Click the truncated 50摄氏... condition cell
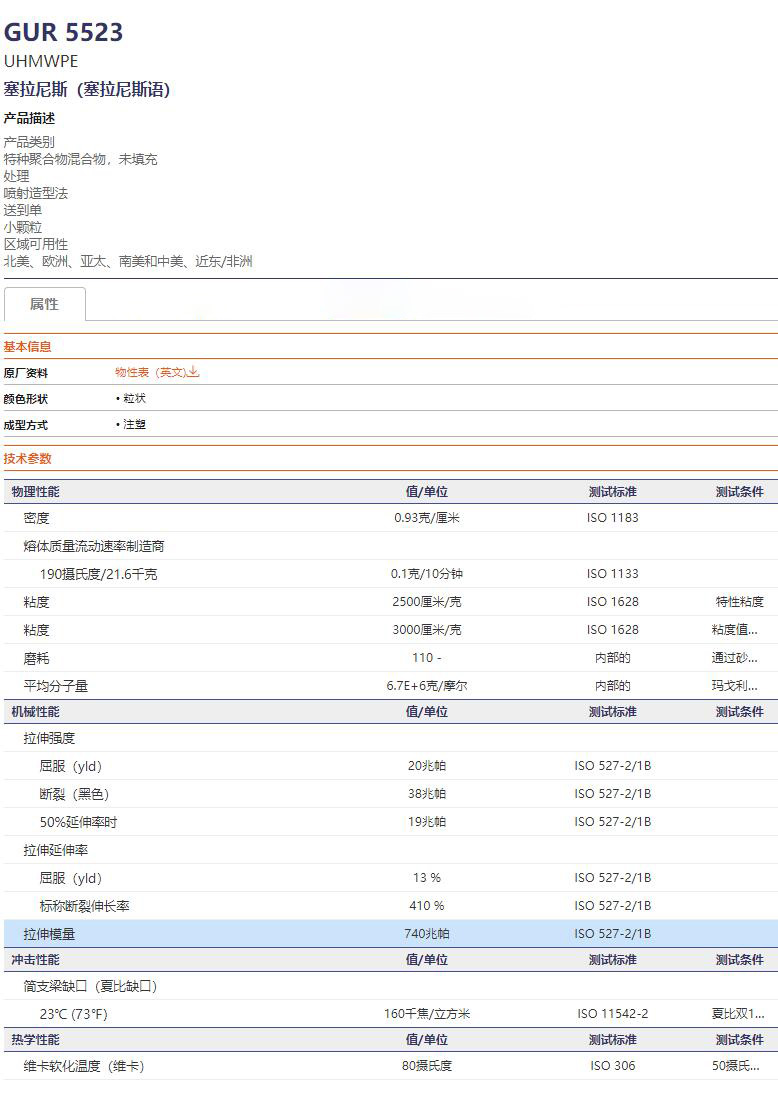Viewport: 778px width, 1101px height. (x=736, y=1066)
